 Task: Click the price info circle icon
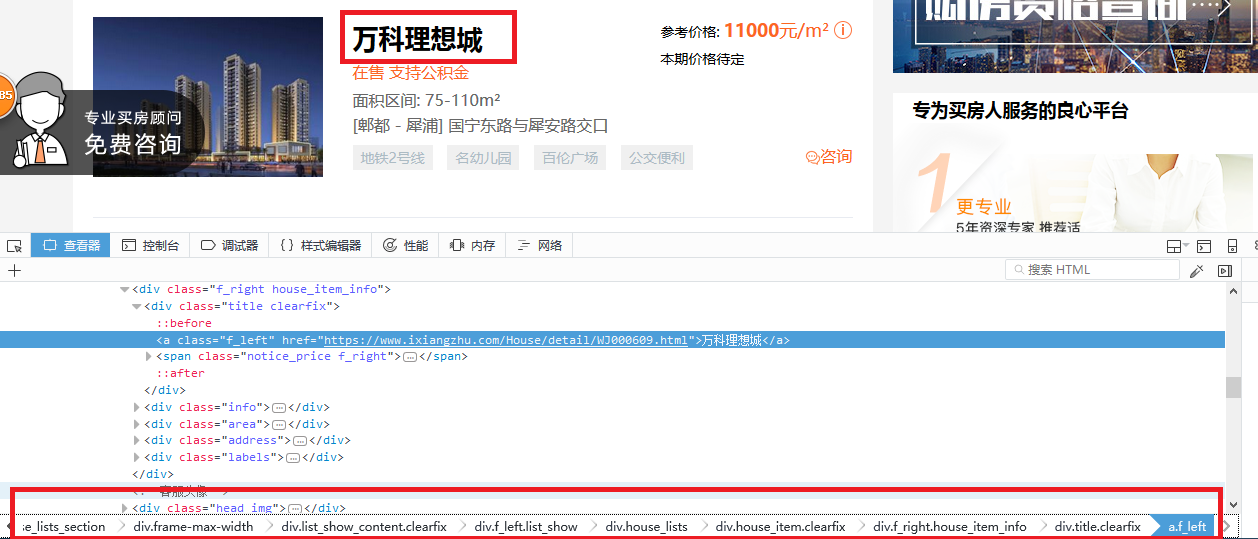[x=843, y=31]
